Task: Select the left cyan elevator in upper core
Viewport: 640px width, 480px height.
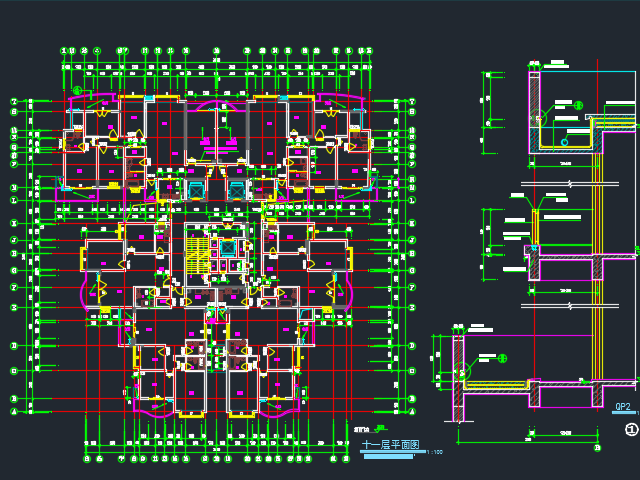Action: coord(195,188)
